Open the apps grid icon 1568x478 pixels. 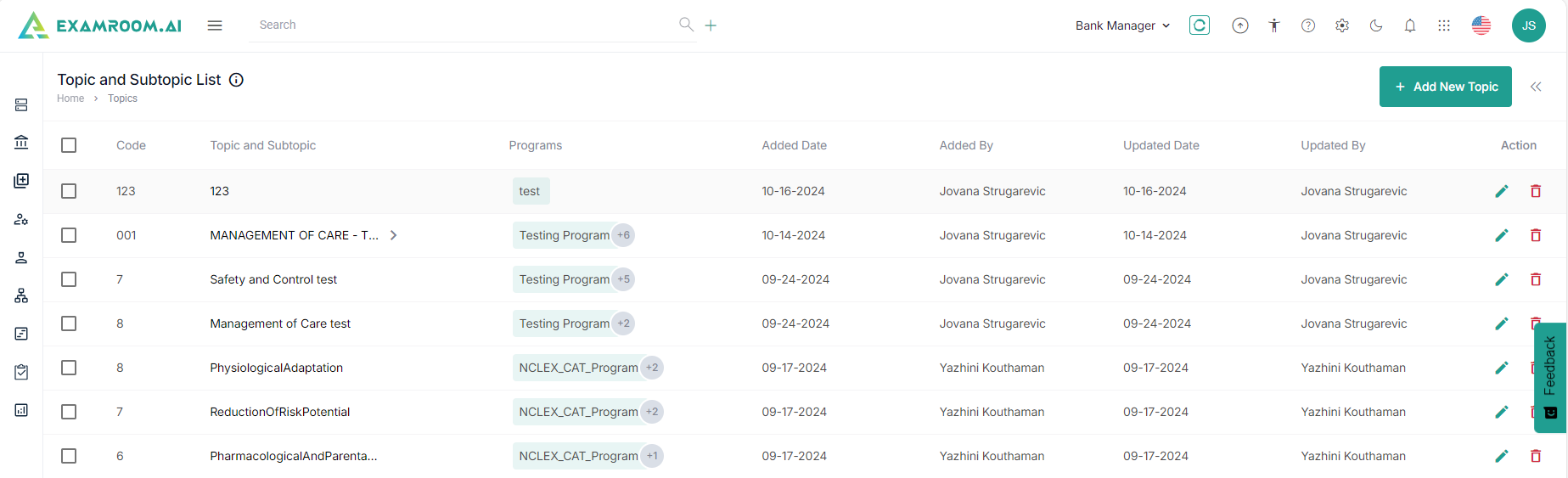1443,25
